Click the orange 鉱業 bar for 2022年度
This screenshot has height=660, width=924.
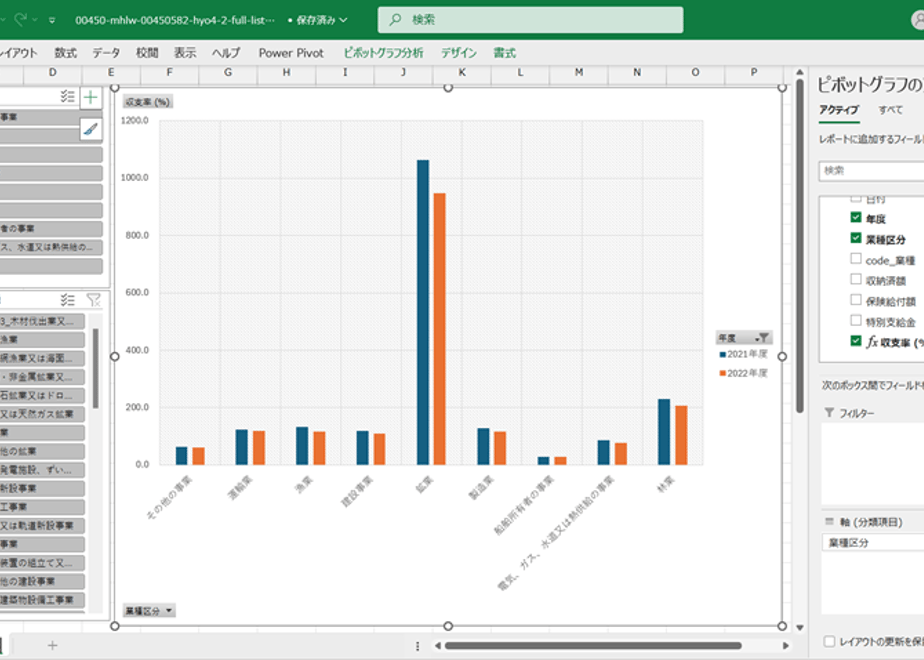click(x=440, y=329)
